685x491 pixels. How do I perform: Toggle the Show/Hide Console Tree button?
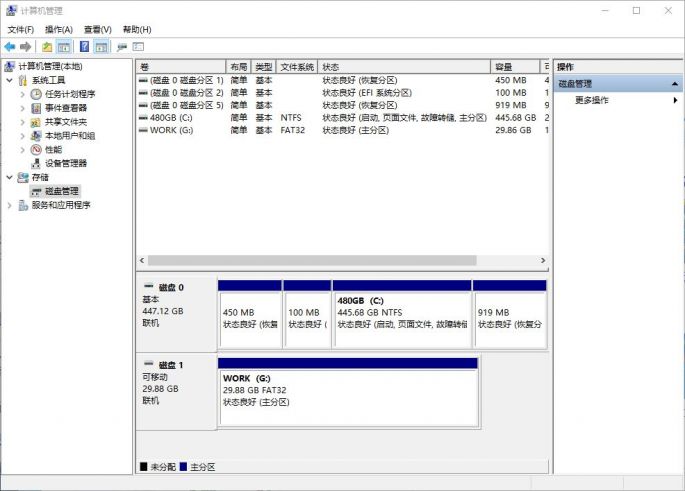[64, 47]
